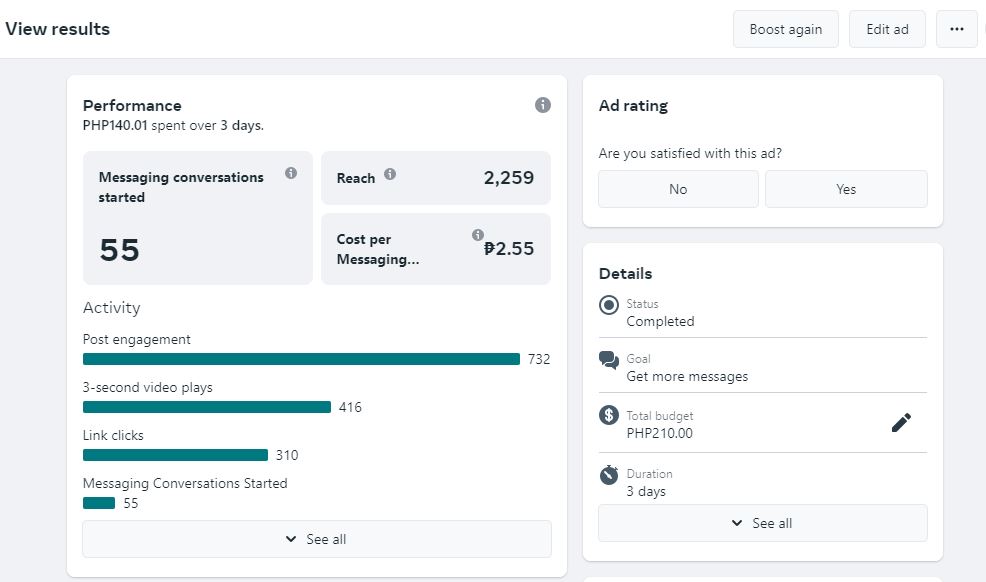Expand See all under Details
986x582 pixels.
762,523
